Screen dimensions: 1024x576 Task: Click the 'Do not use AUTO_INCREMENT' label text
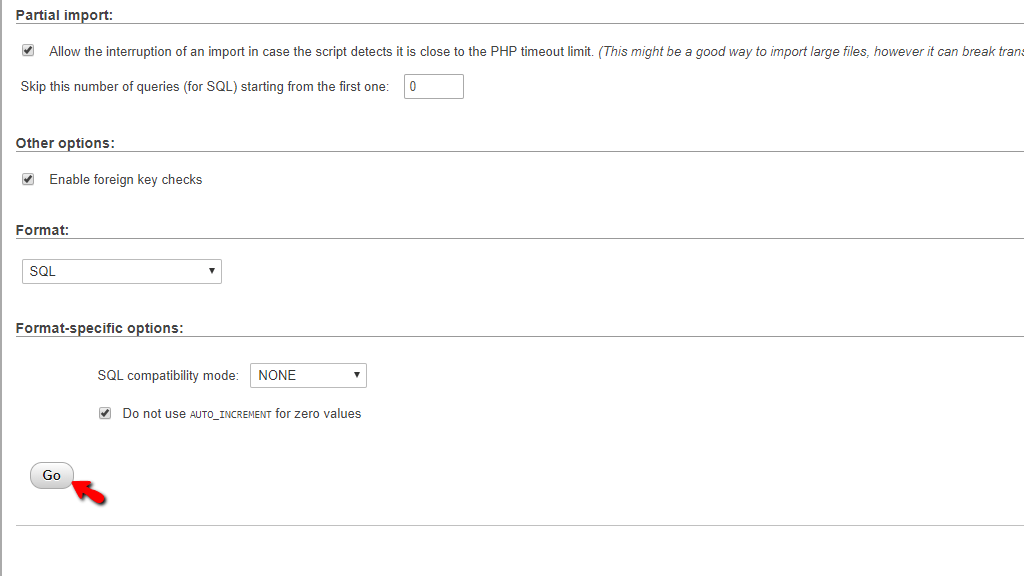coord(241,414)
